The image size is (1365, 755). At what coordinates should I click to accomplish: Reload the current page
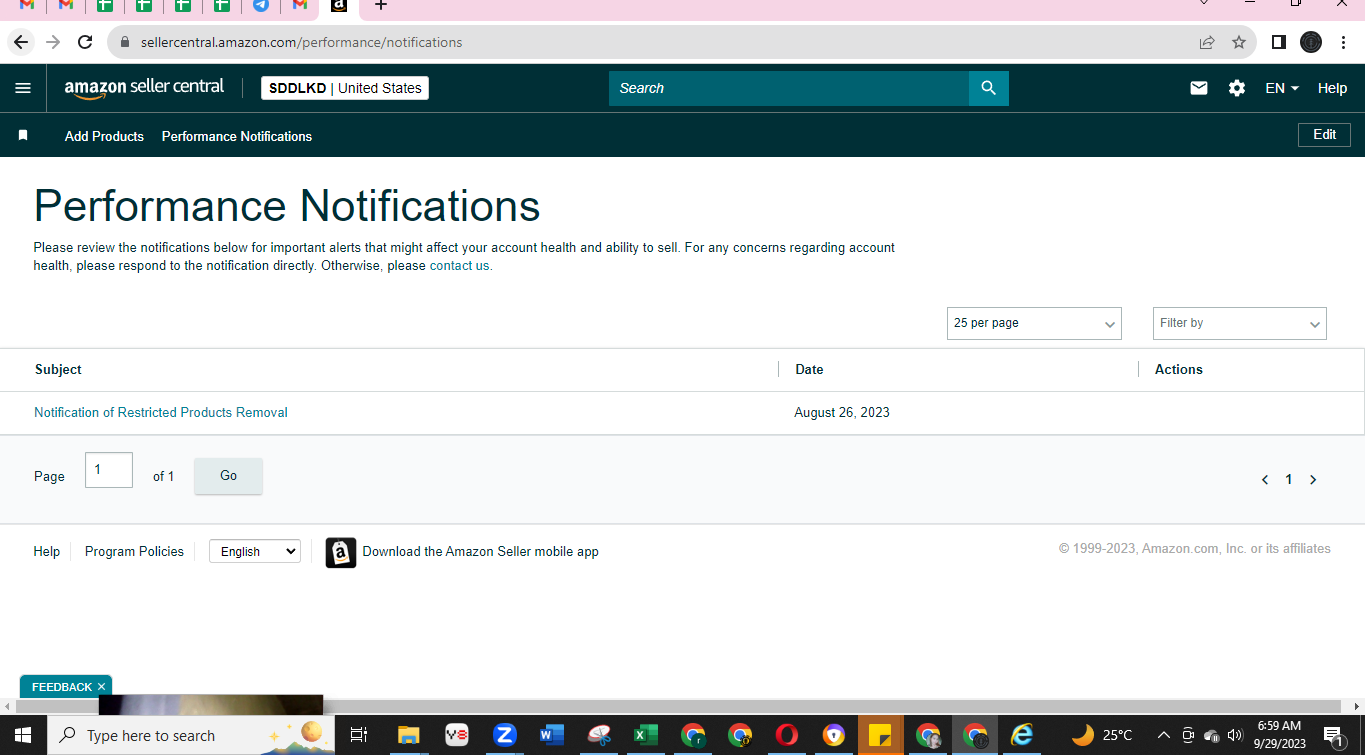[x=85, y=42]
